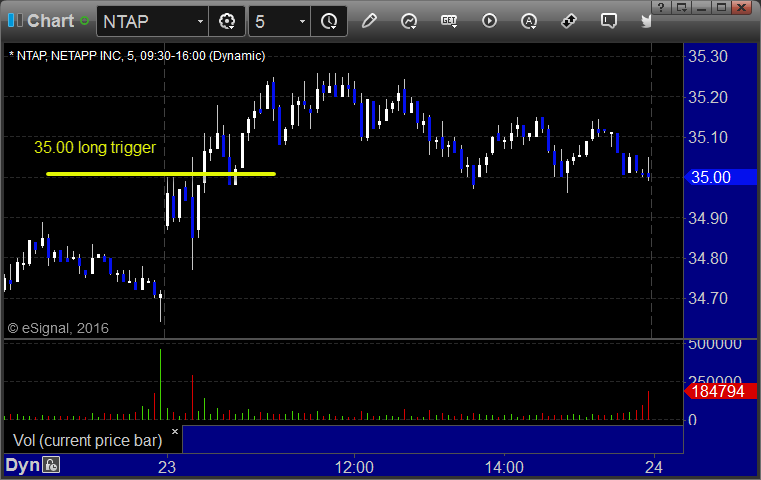The height and width of the screenshot is (480, 761).
Task: Click the 23 date axis label
Action: (167, 467)
